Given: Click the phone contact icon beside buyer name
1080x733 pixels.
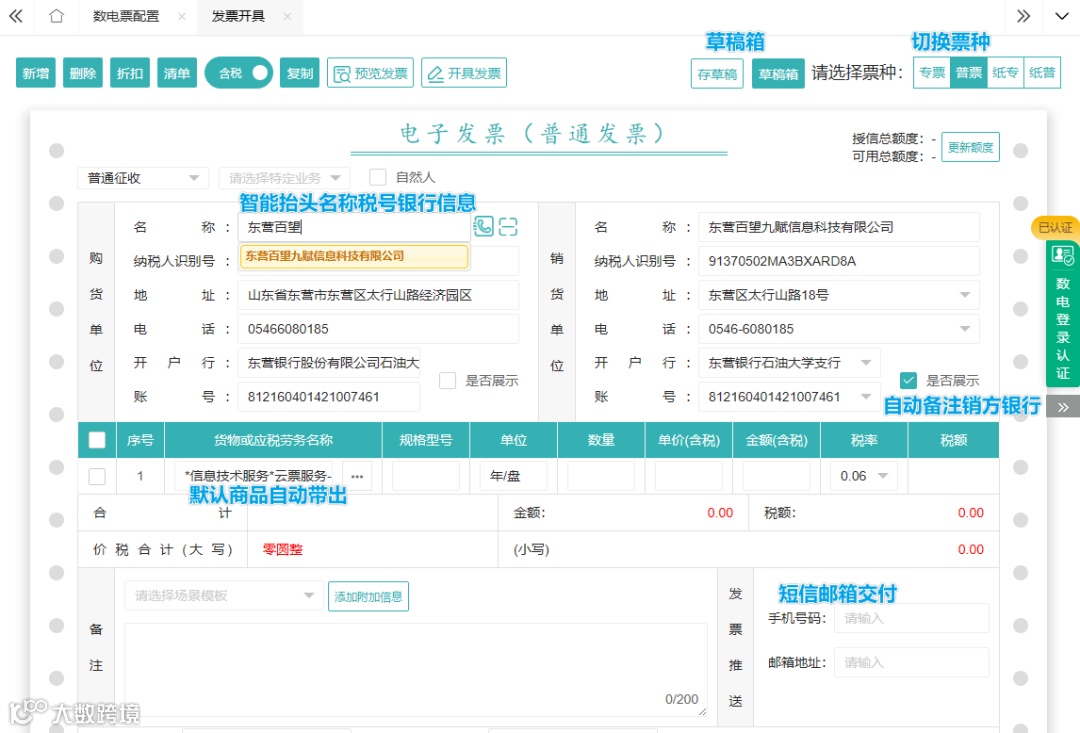Looking at the screenshot, I should pos(484,226).
